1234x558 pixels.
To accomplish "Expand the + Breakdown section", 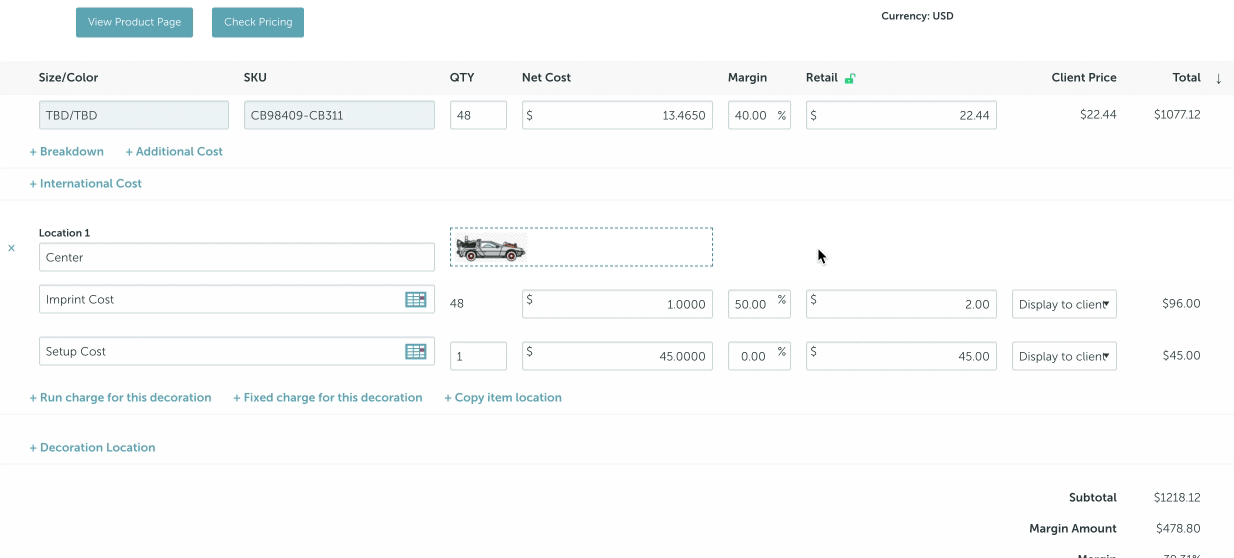I will coord(66,151).
